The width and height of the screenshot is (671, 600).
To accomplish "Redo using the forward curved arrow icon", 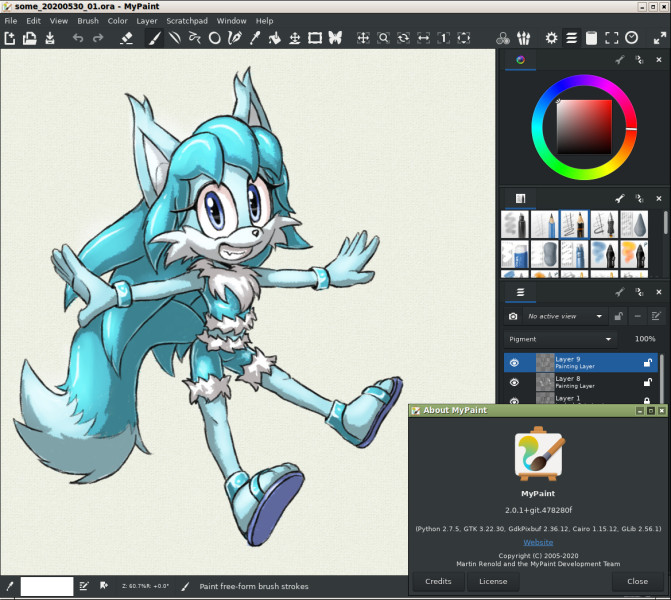I will point(98,38).
